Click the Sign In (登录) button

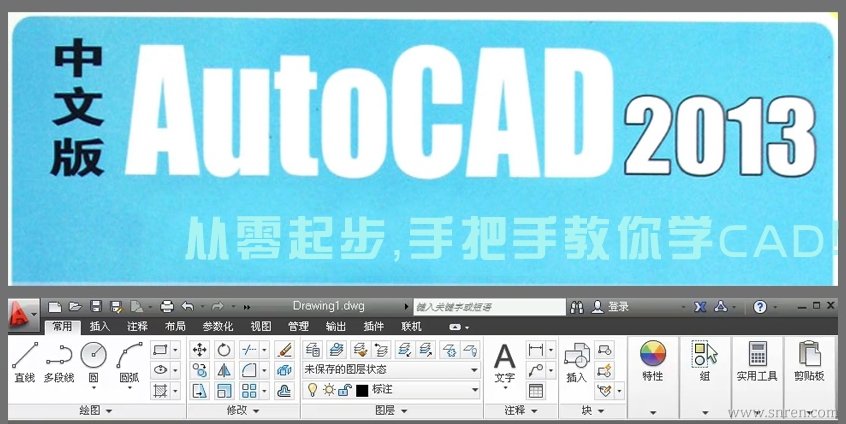pyautogui.click(x=611, y=307)
